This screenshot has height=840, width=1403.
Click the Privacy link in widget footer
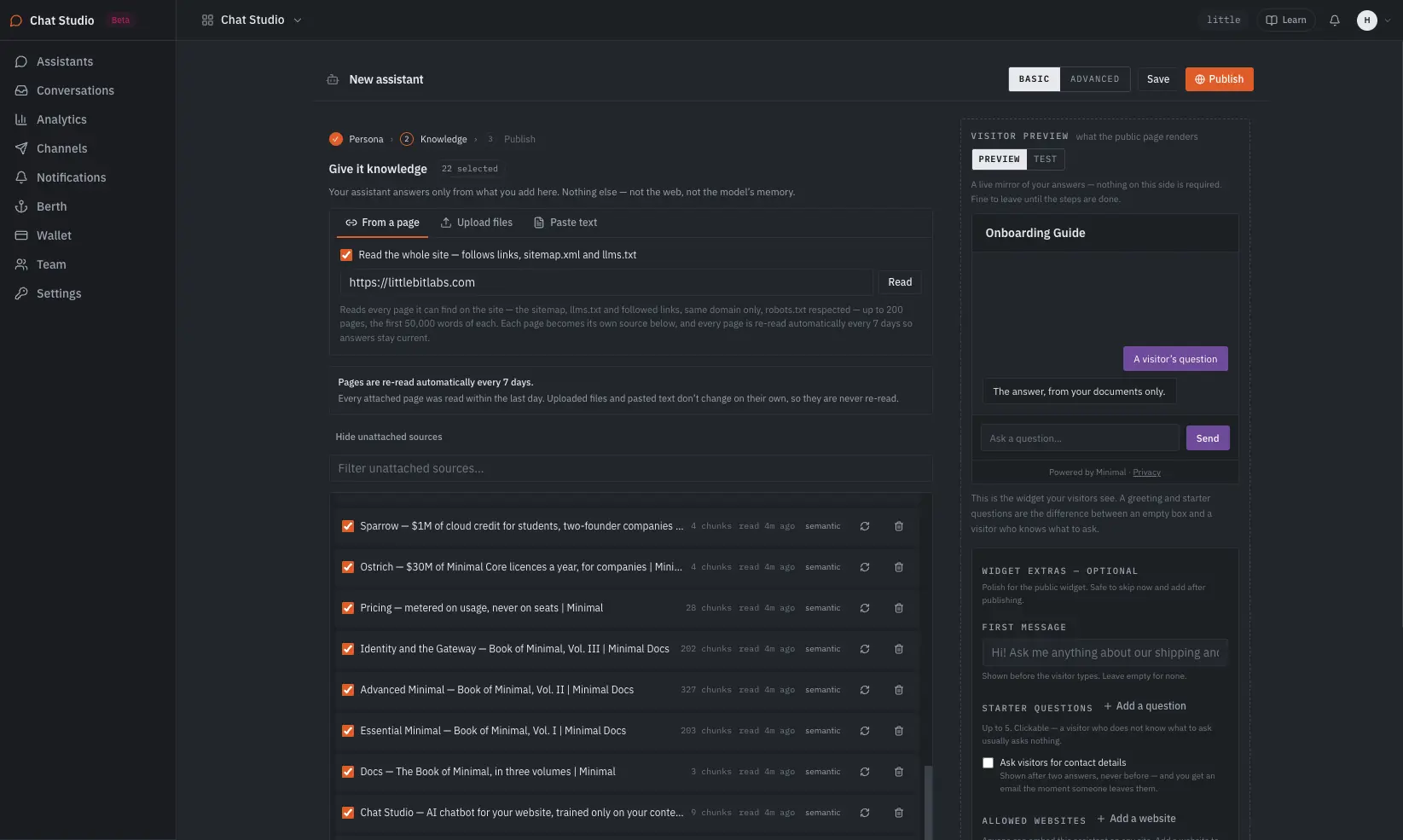coord(1146,472)
